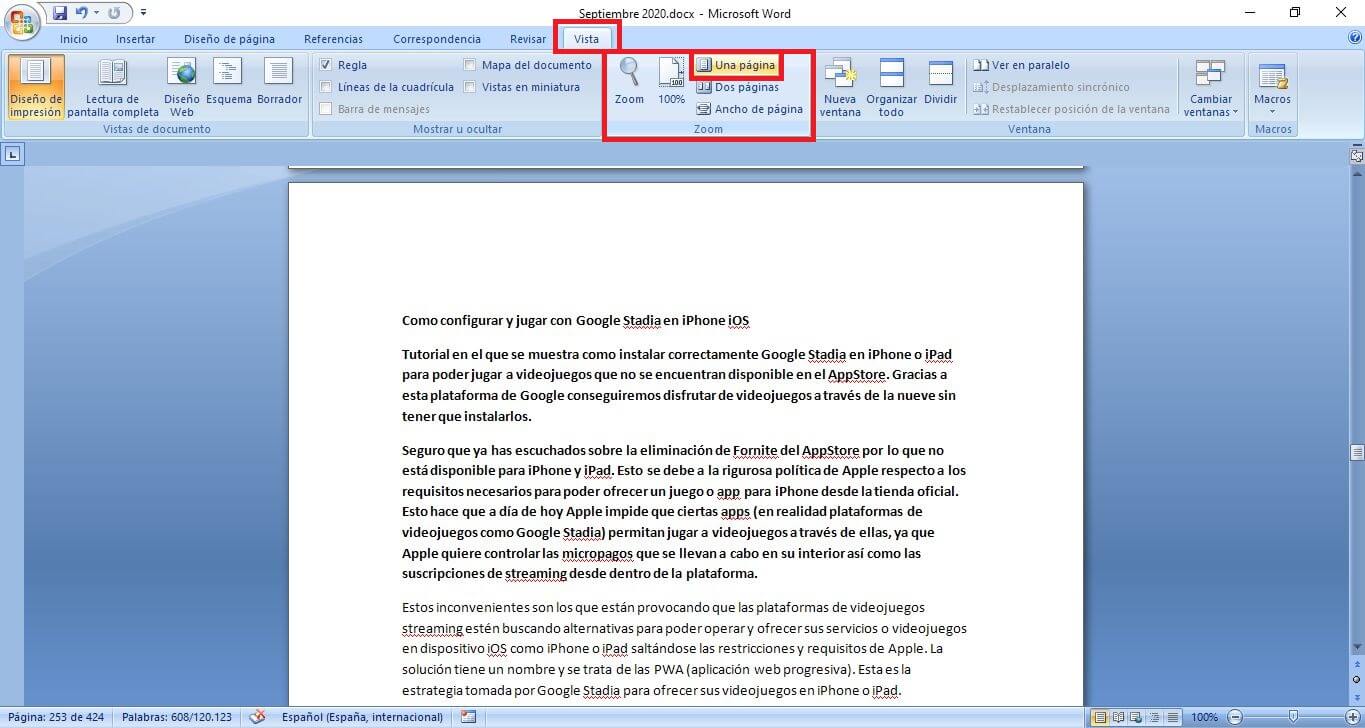Toggle ruler button above vertical scrollbar
This screenshot has width=1365, height=728.
click(1356, 154)
